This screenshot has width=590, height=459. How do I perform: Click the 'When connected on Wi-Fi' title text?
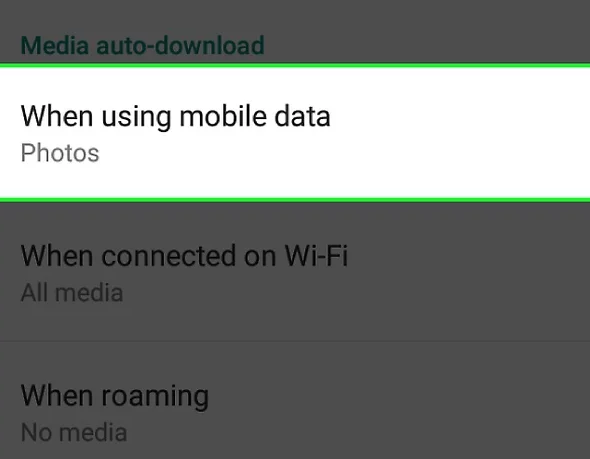[x=184, y=256]
